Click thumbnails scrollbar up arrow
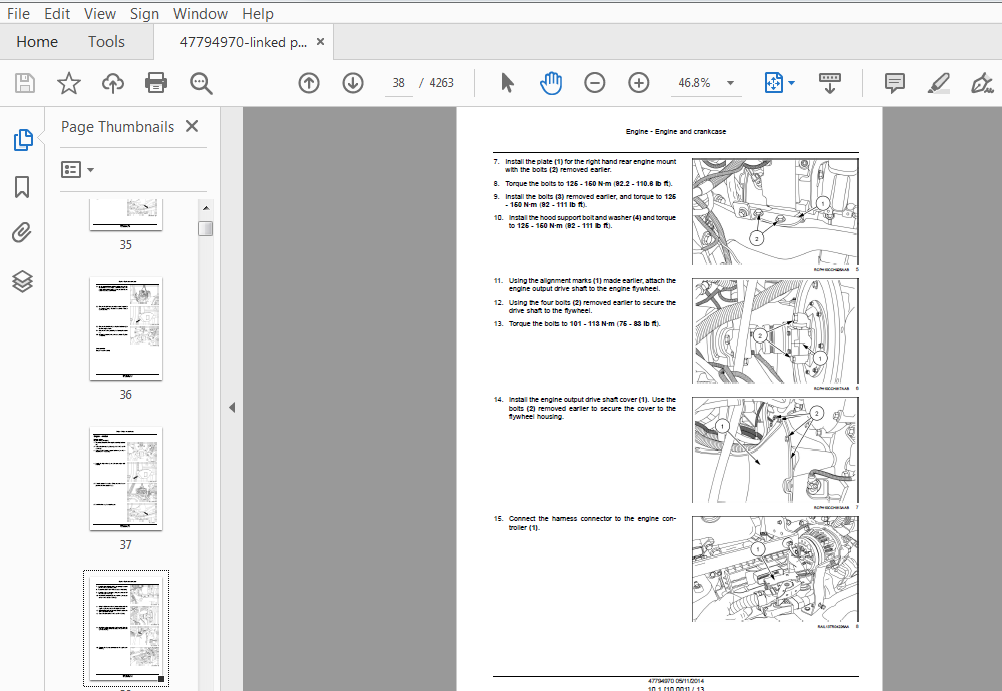The width and height of the screenshot is (1002, 691). (206, 208)
